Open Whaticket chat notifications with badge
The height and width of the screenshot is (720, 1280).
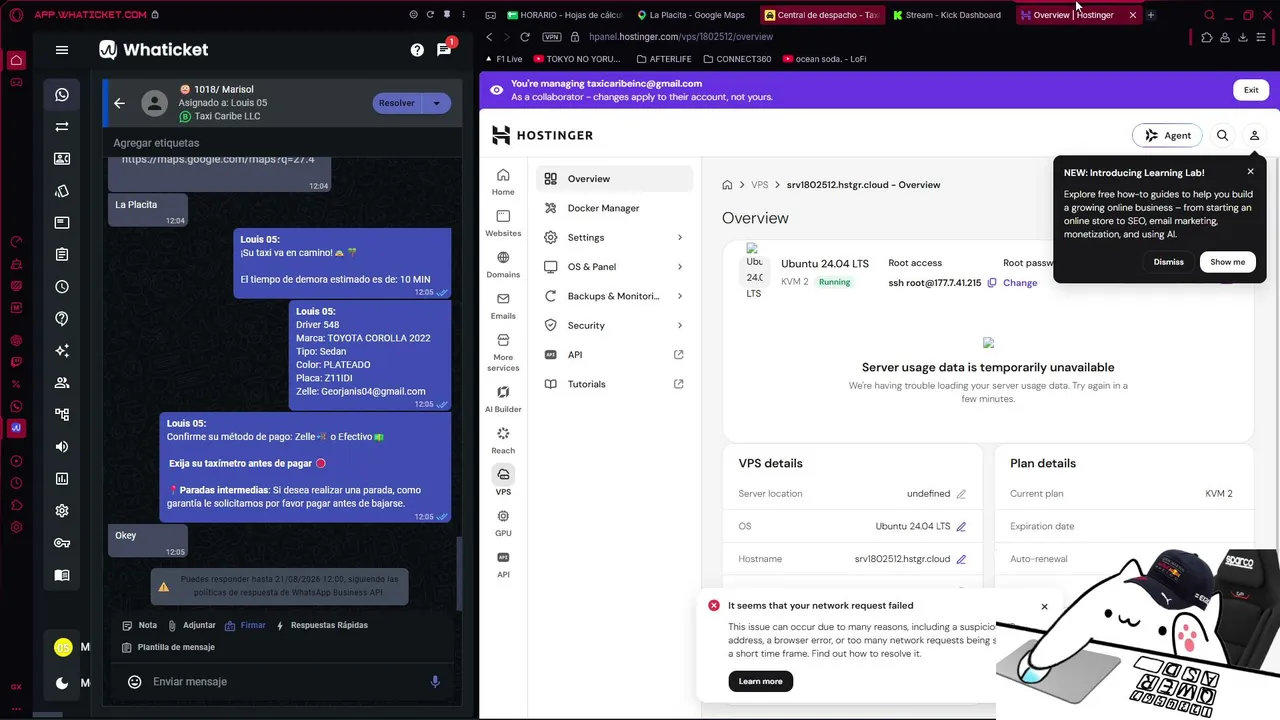coord(445,50)
